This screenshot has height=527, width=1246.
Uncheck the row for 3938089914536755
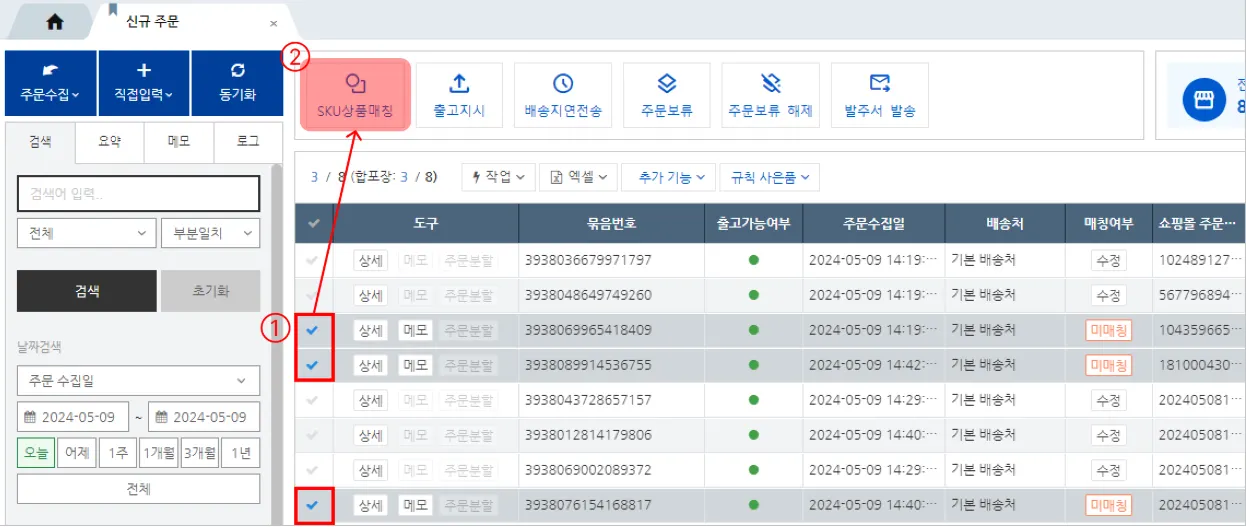pyautogui.click(x=313, y=365)
